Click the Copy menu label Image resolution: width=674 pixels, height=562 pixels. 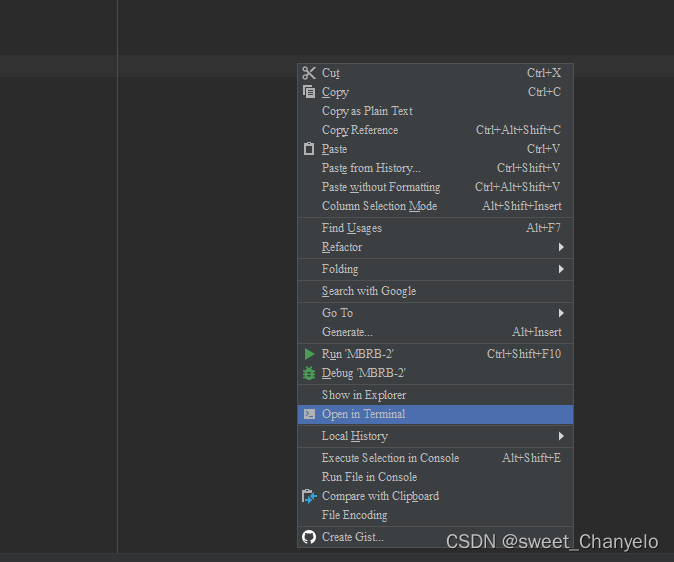coord(335,92)
